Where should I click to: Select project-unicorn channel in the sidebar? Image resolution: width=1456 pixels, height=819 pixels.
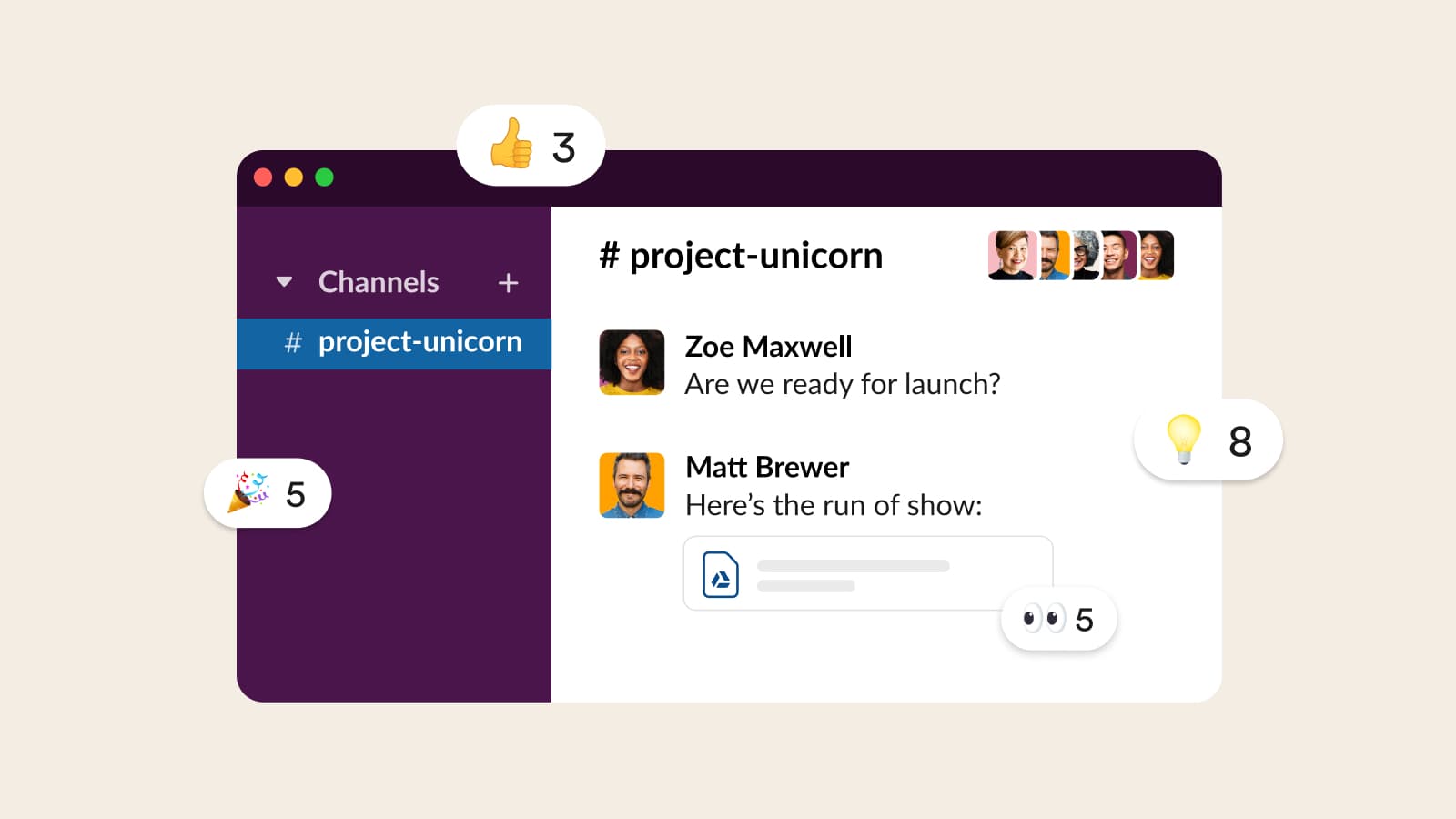pyautogui.click(x=420, y=343)
